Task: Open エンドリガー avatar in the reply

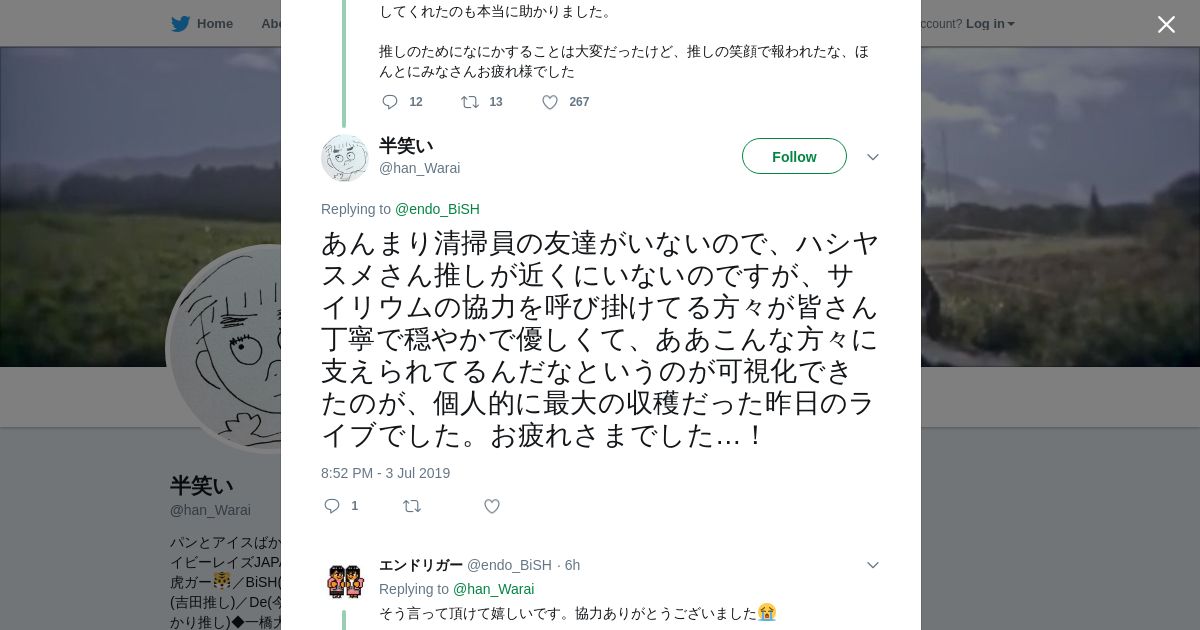Action: 345,581
